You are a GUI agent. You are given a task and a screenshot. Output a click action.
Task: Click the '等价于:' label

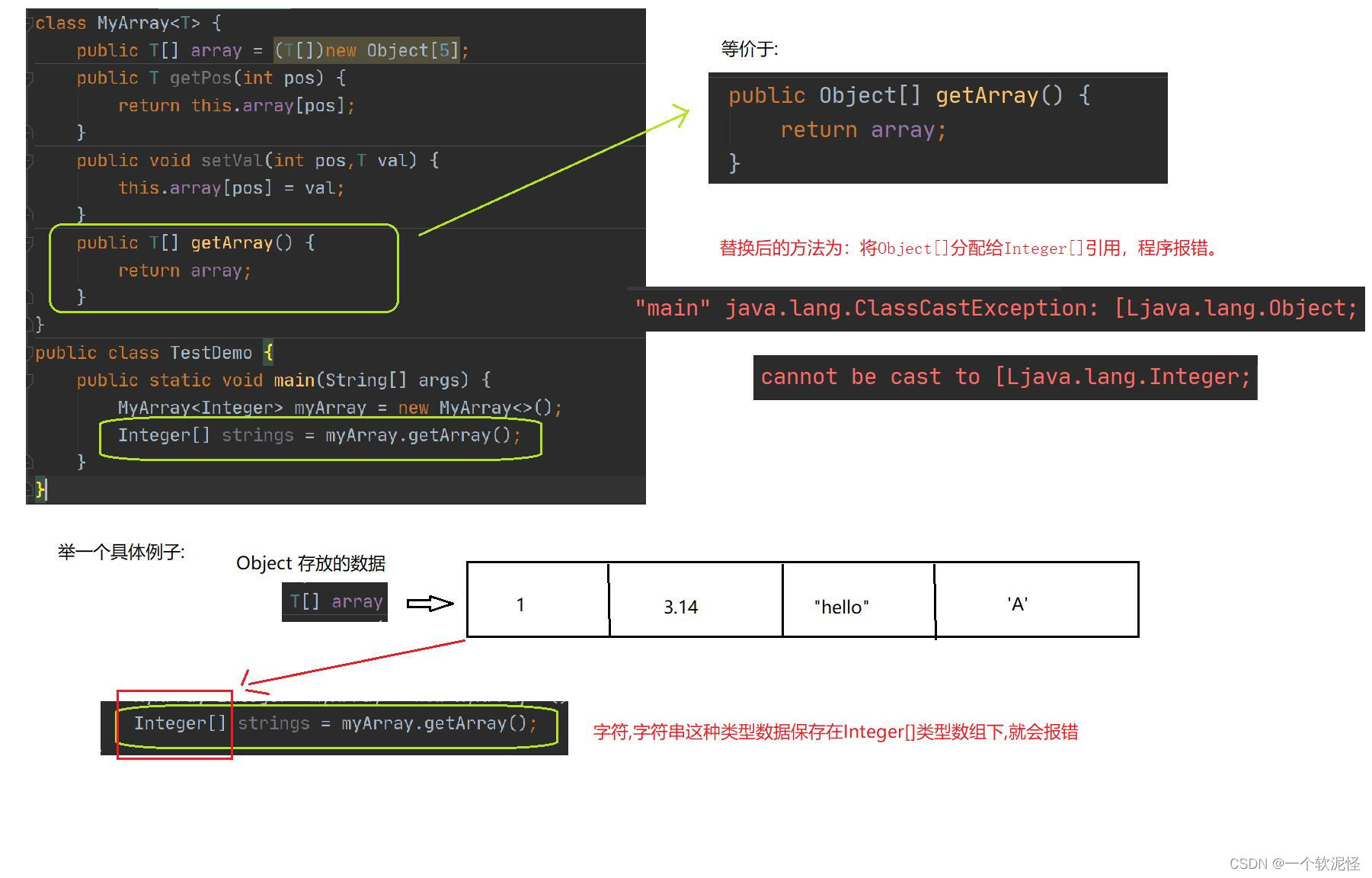click(x=750, y=49)
